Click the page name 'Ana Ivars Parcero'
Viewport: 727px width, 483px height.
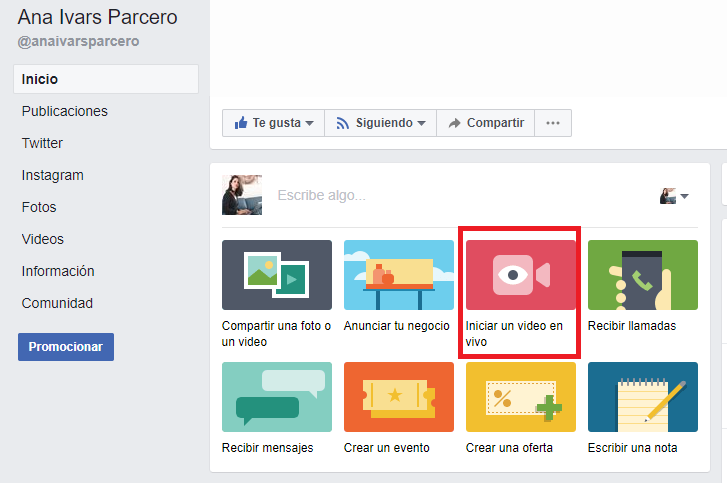[97, 17]
